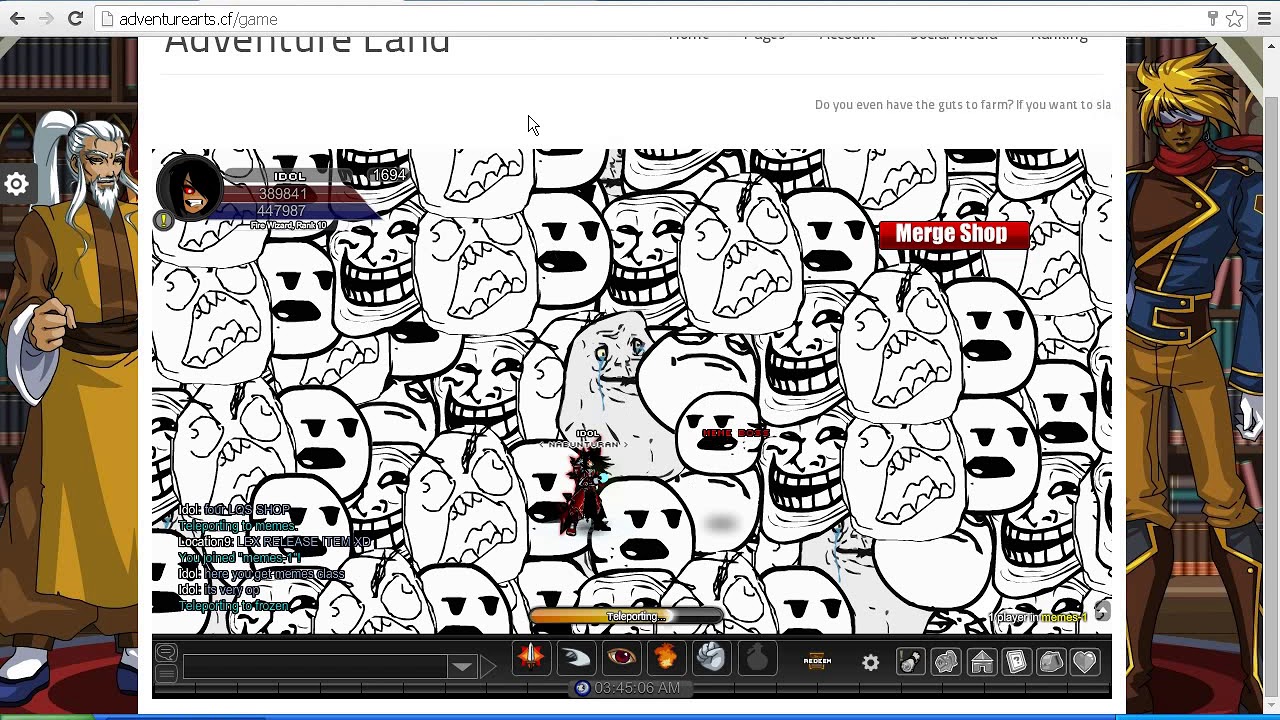Click the saved password key icon
Viewport: 1280px width, 720px height.
1212,19
